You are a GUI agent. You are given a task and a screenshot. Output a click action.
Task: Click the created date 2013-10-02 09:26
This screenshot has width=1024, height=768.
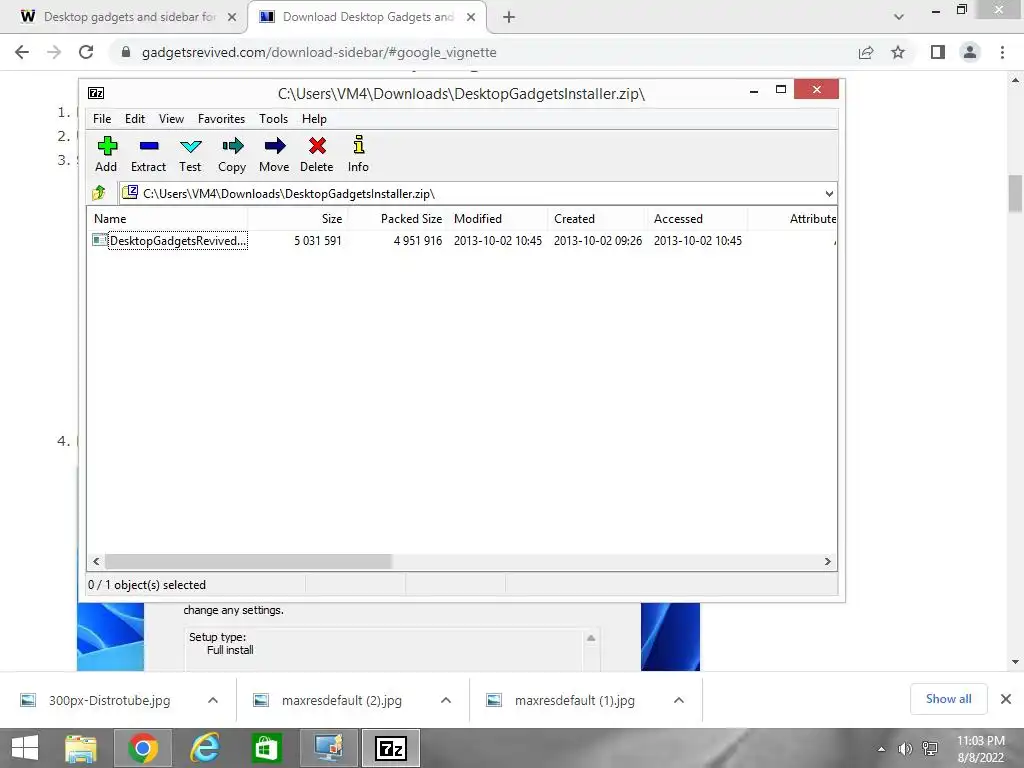tap(598, 241)
